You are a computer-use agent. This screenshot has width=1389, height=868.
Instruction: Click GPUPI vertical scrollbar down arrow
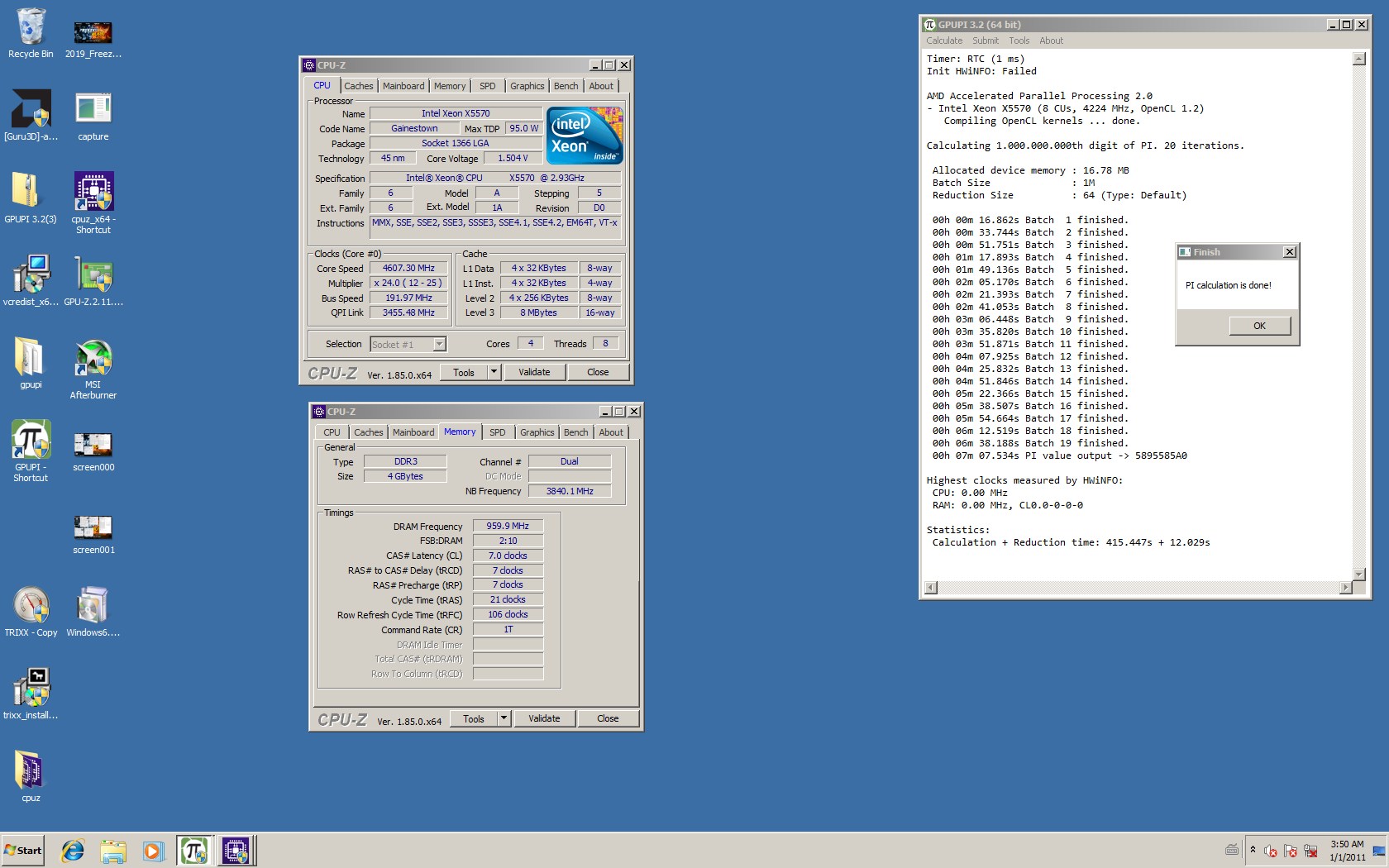(x=1359, y=574)
